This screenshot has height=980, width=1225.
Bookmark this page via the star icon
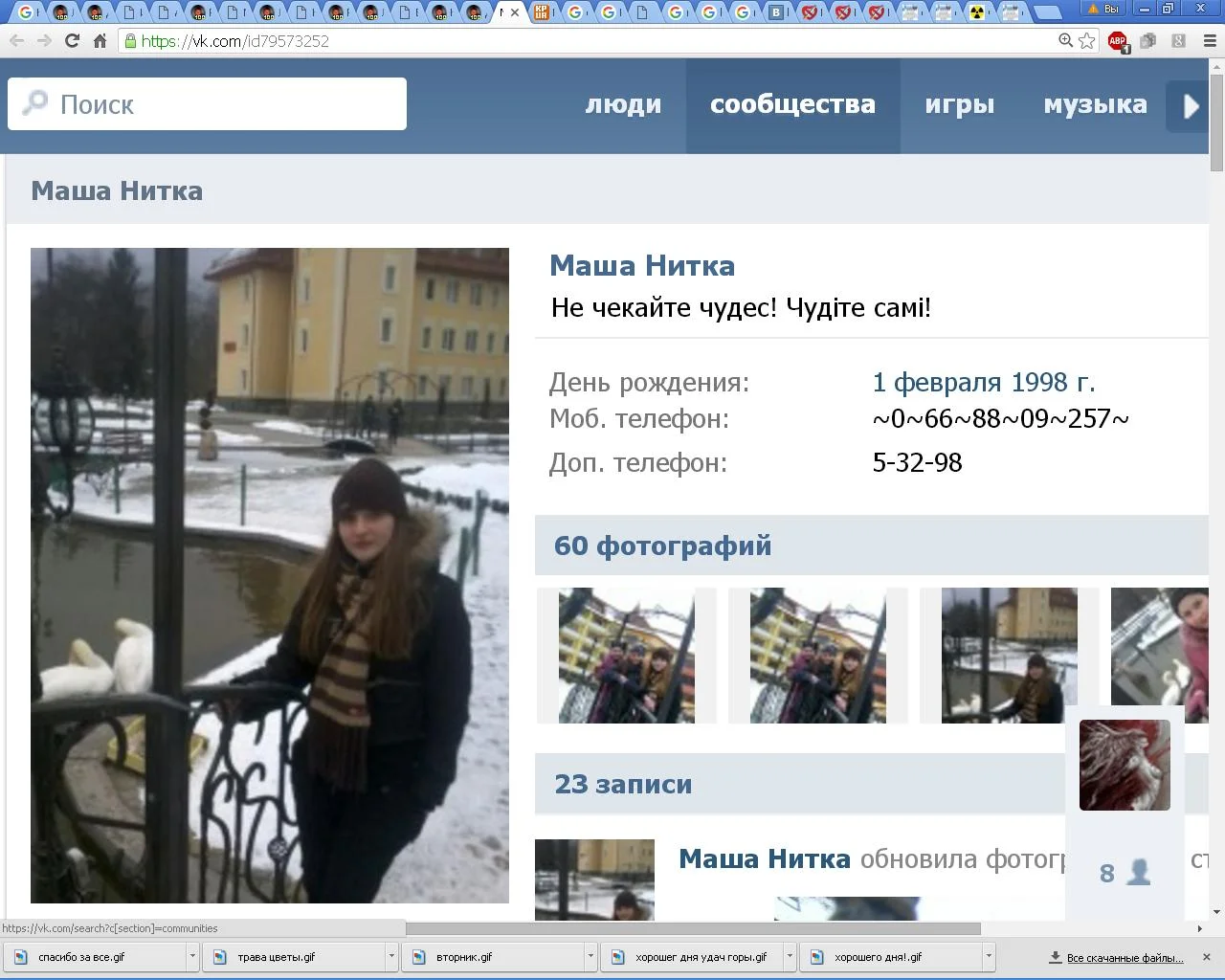tap(1086, 41)
